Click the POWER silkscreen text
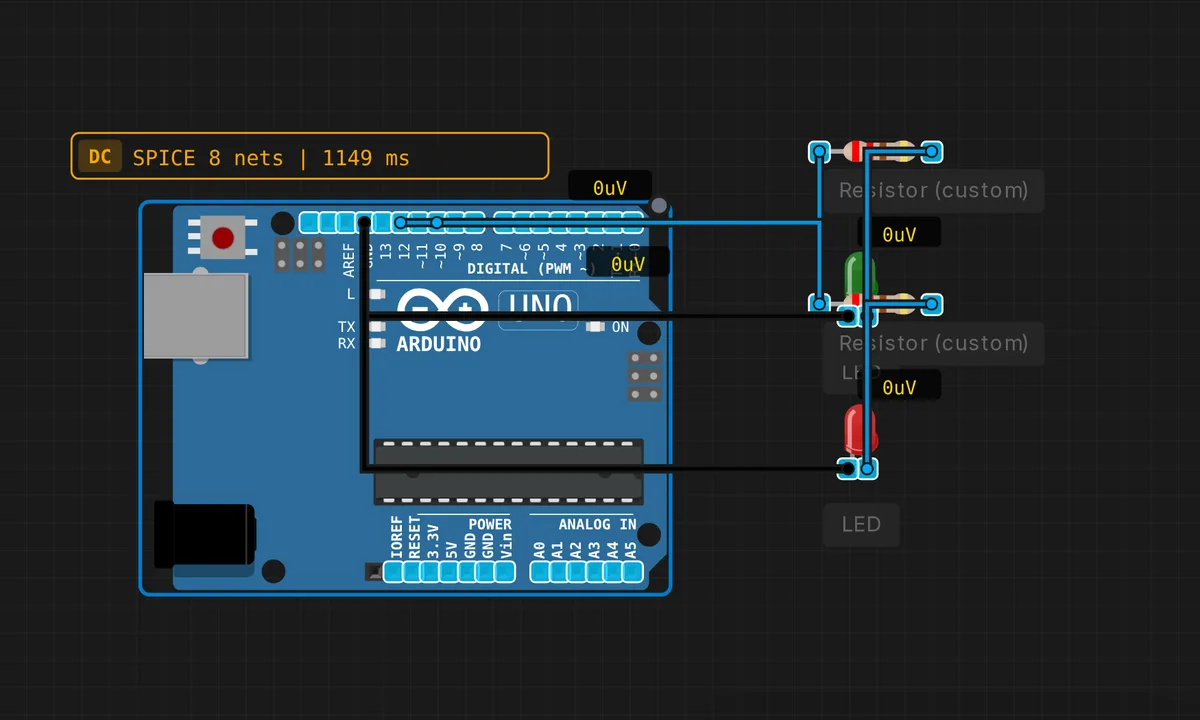The image size is (1200, 720). tap(490, 524)
